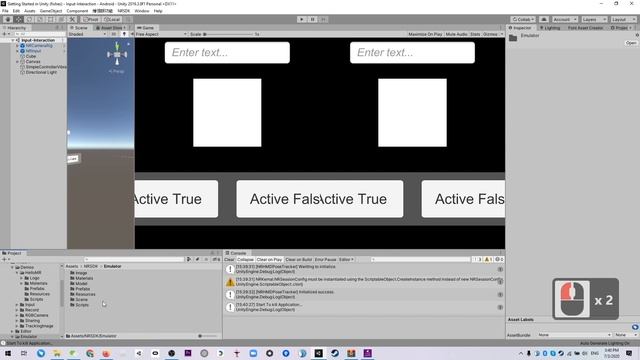Open the Shaded draw mode dropdown
This screenshot has width=640, height=360.
coord(88,34)
